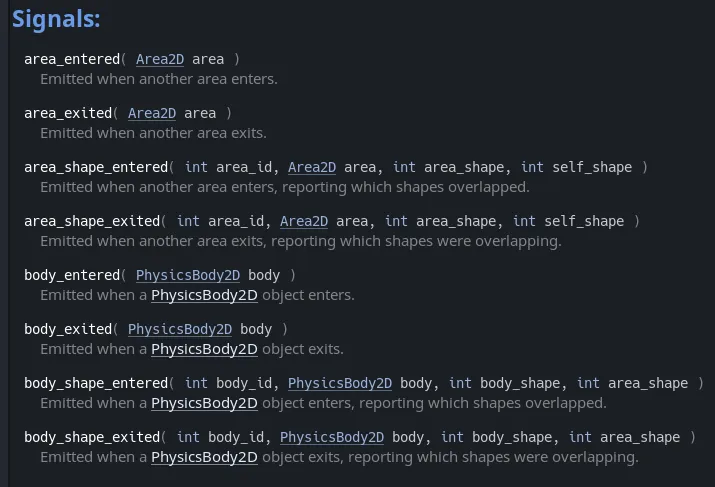
Task: Select the area_exited signal name
Action: pos(67,113)
